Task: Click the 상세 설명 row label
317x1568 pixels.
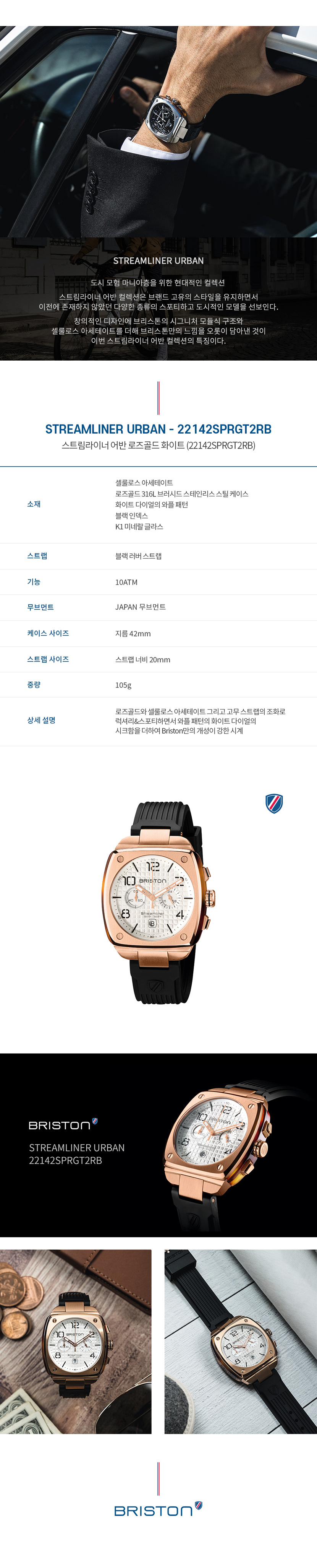Action: [x=41, y=720]
